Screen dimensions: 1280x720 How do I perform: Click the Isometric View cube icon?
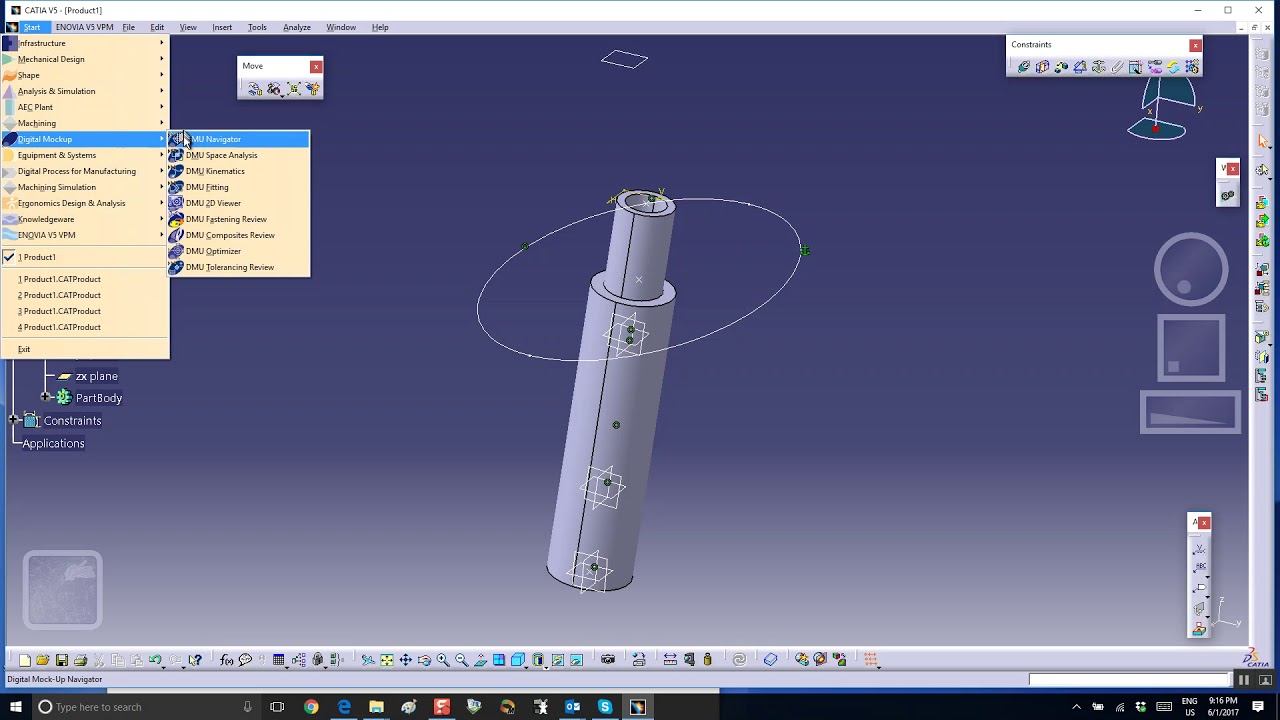coord(517,660)
